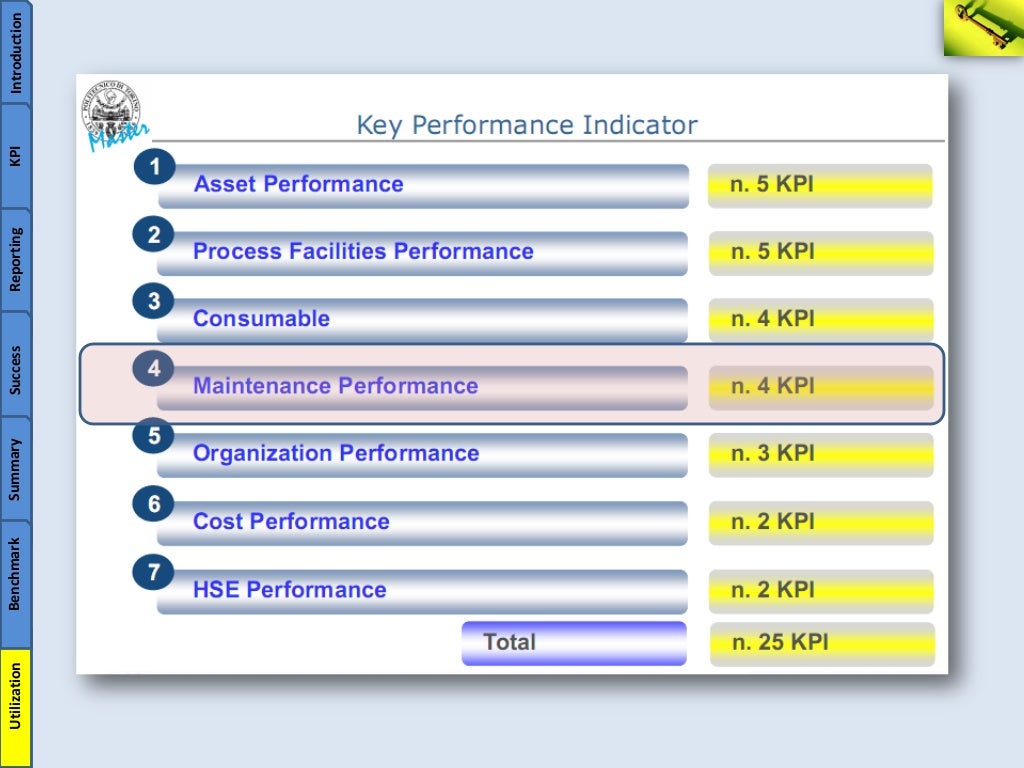Click the number 6 circle badge

tap(153, 504)
